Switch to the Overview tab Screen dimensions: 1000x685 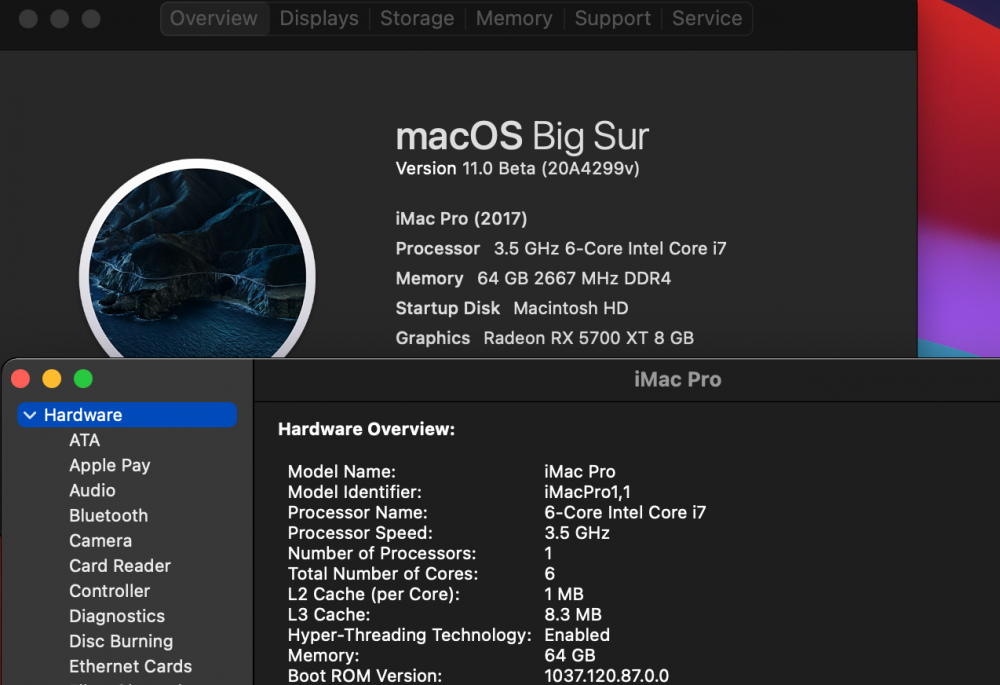(x=214, y=18)
